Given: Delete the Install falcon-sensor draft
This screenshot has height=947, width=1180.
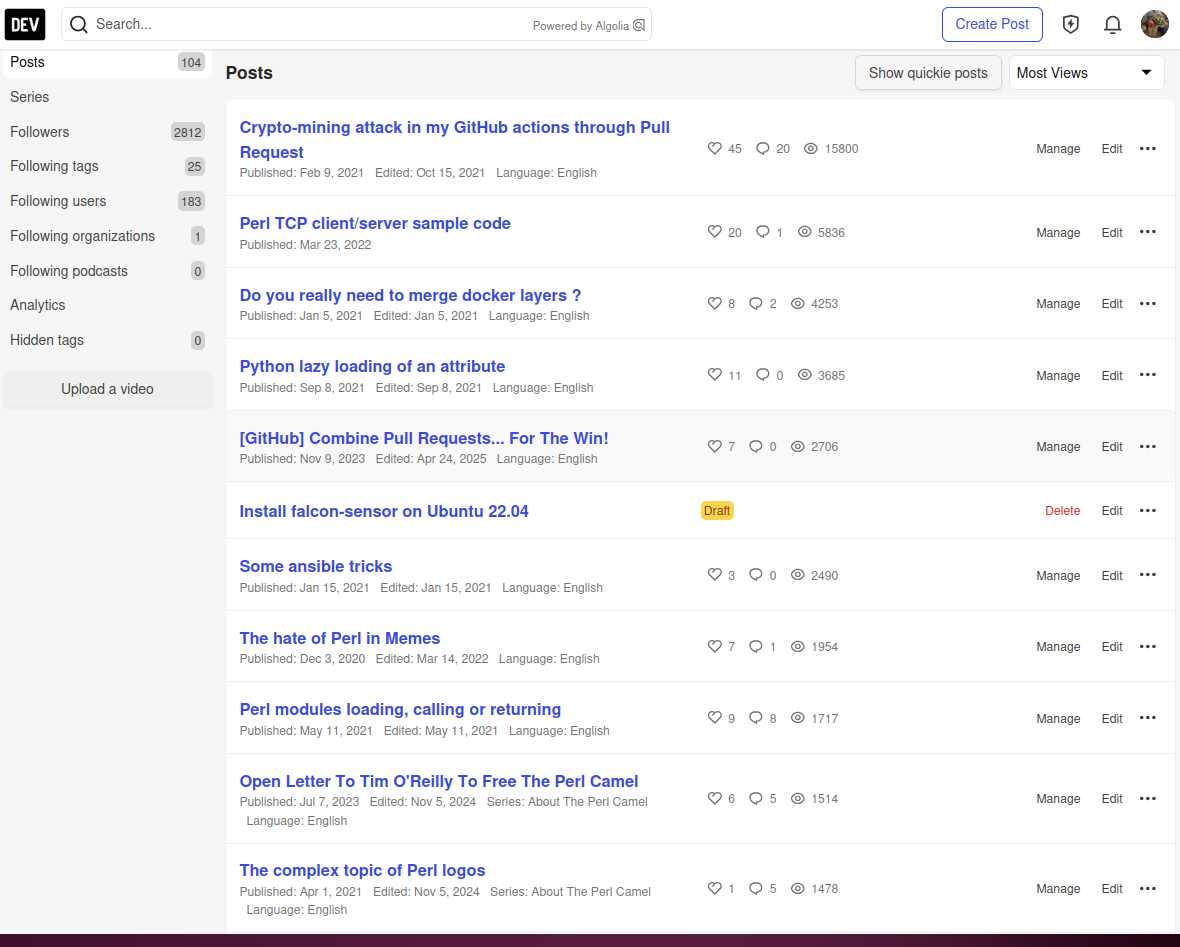Looking at the screenshot, I should coord(1062,511).
